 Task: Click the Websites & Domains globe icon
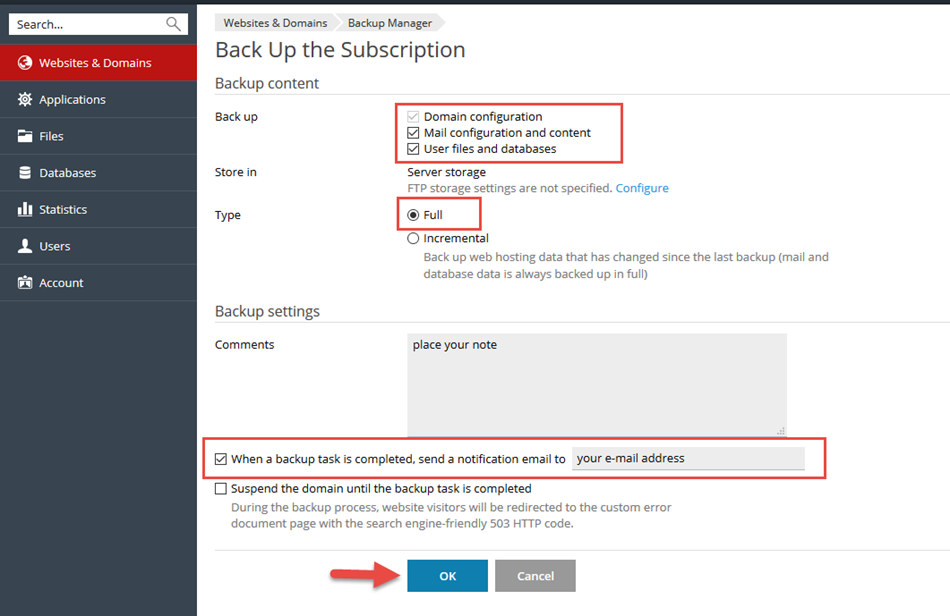coord(25,63)
